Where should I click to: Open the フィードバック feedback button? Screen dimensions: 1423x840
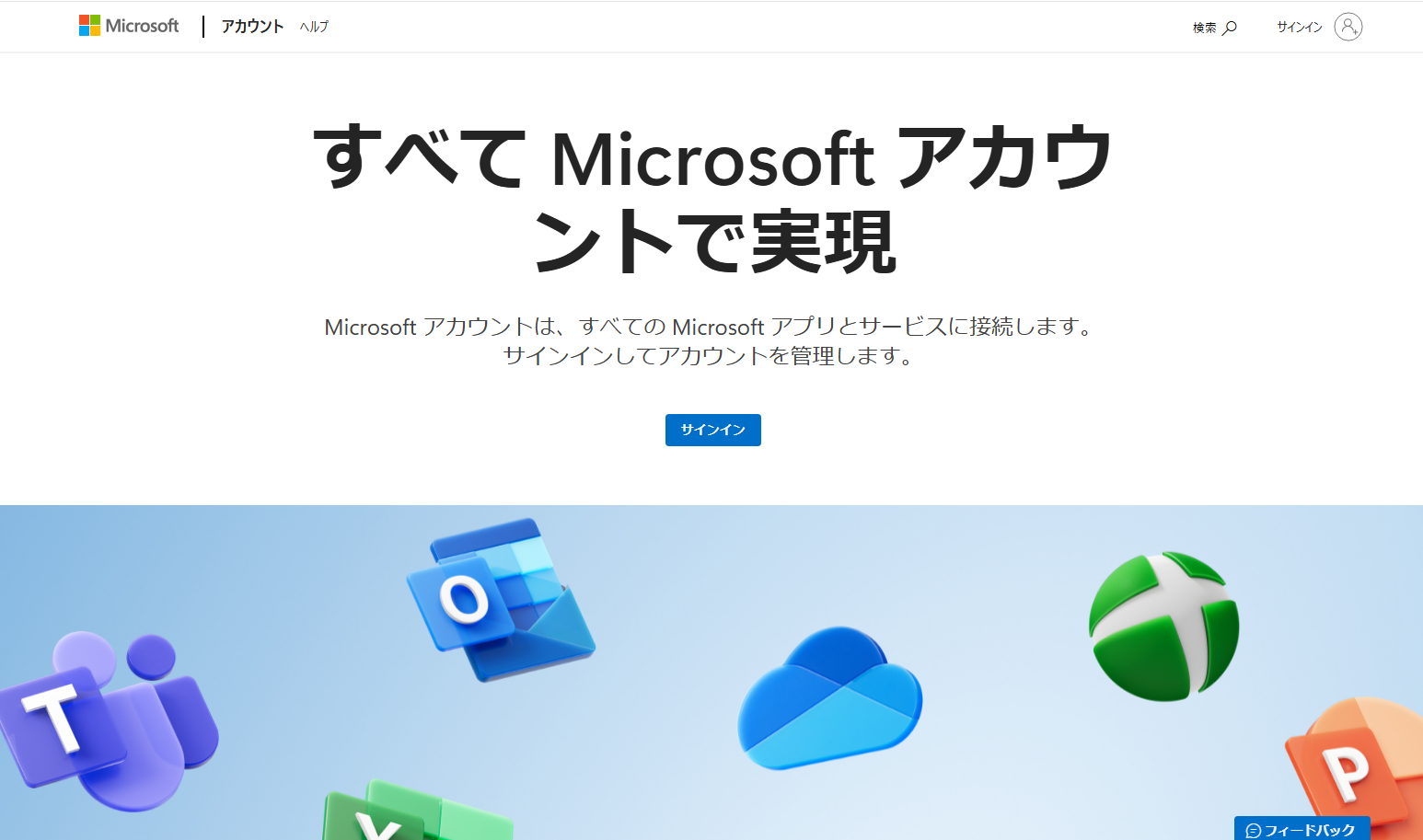[1302, 828]
